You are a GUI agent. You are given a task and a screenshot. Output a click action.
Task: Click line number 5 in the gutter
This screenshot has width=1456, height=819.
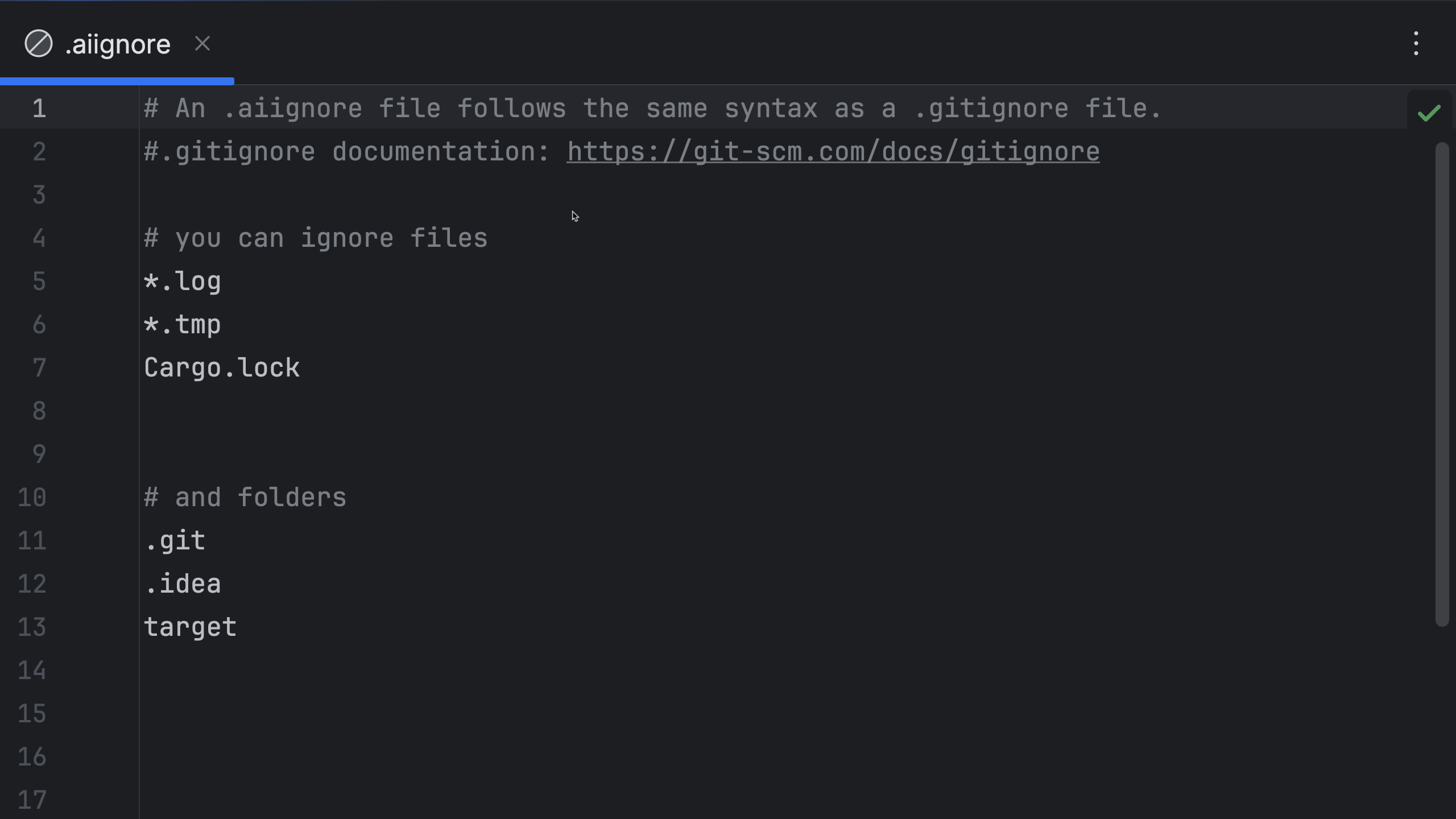pyautogui.click(x=39, y=282)
